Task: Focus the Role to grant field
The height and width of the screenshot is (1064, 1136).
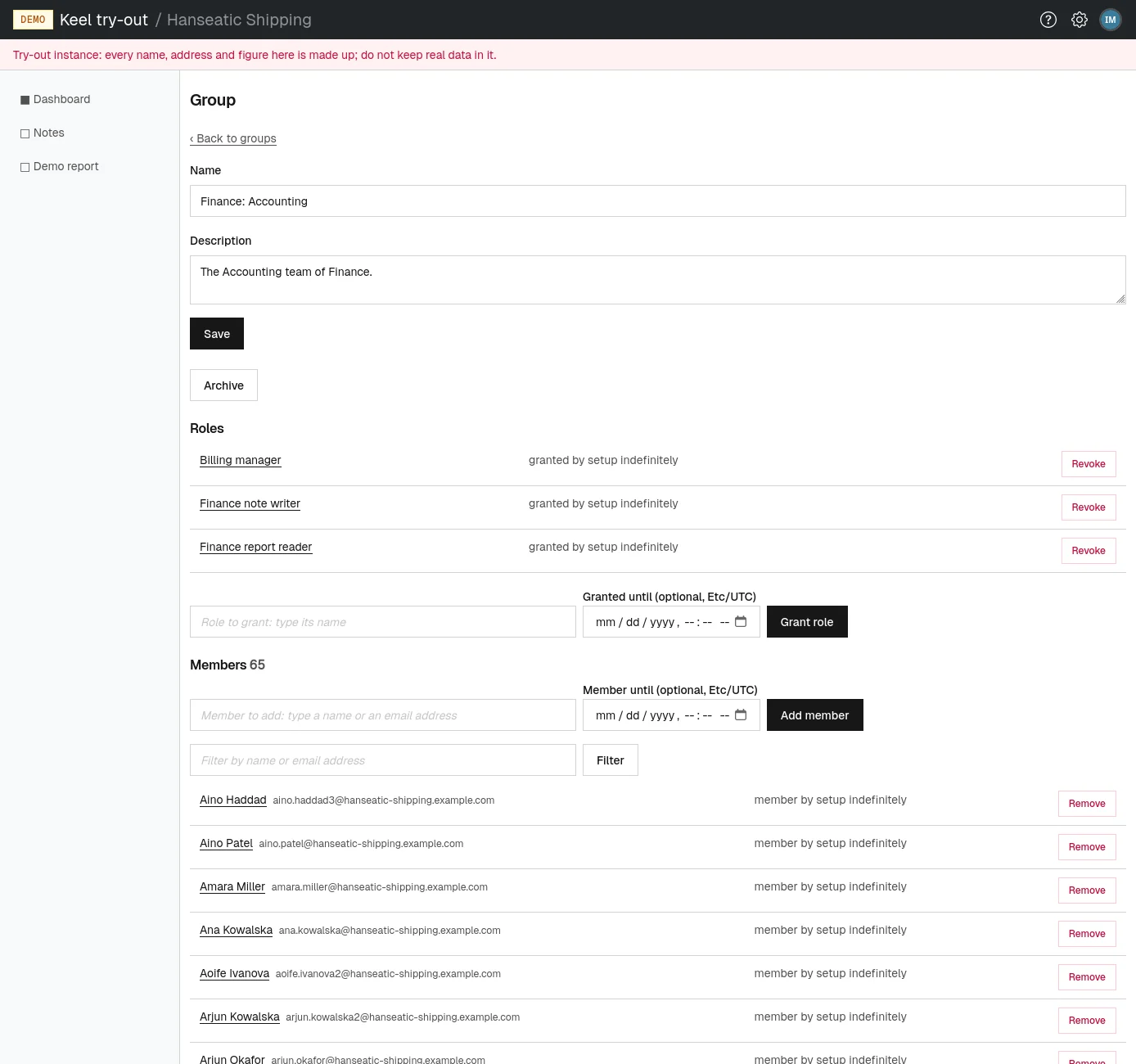Action: (x=383, y=622)
